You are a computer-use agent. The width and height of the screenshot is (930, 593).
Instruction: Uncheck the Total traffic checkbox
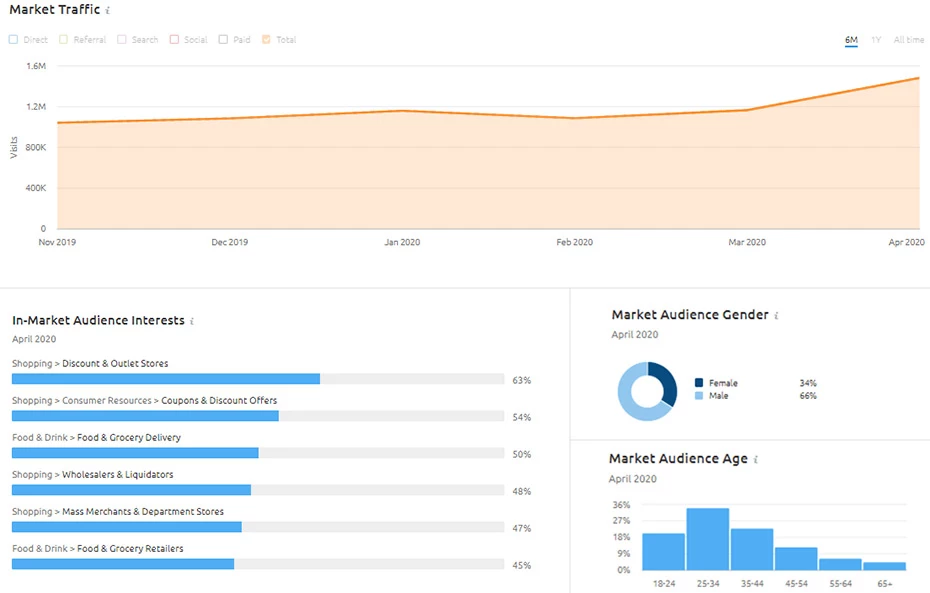pyautogui.click(x=266, y=40)
